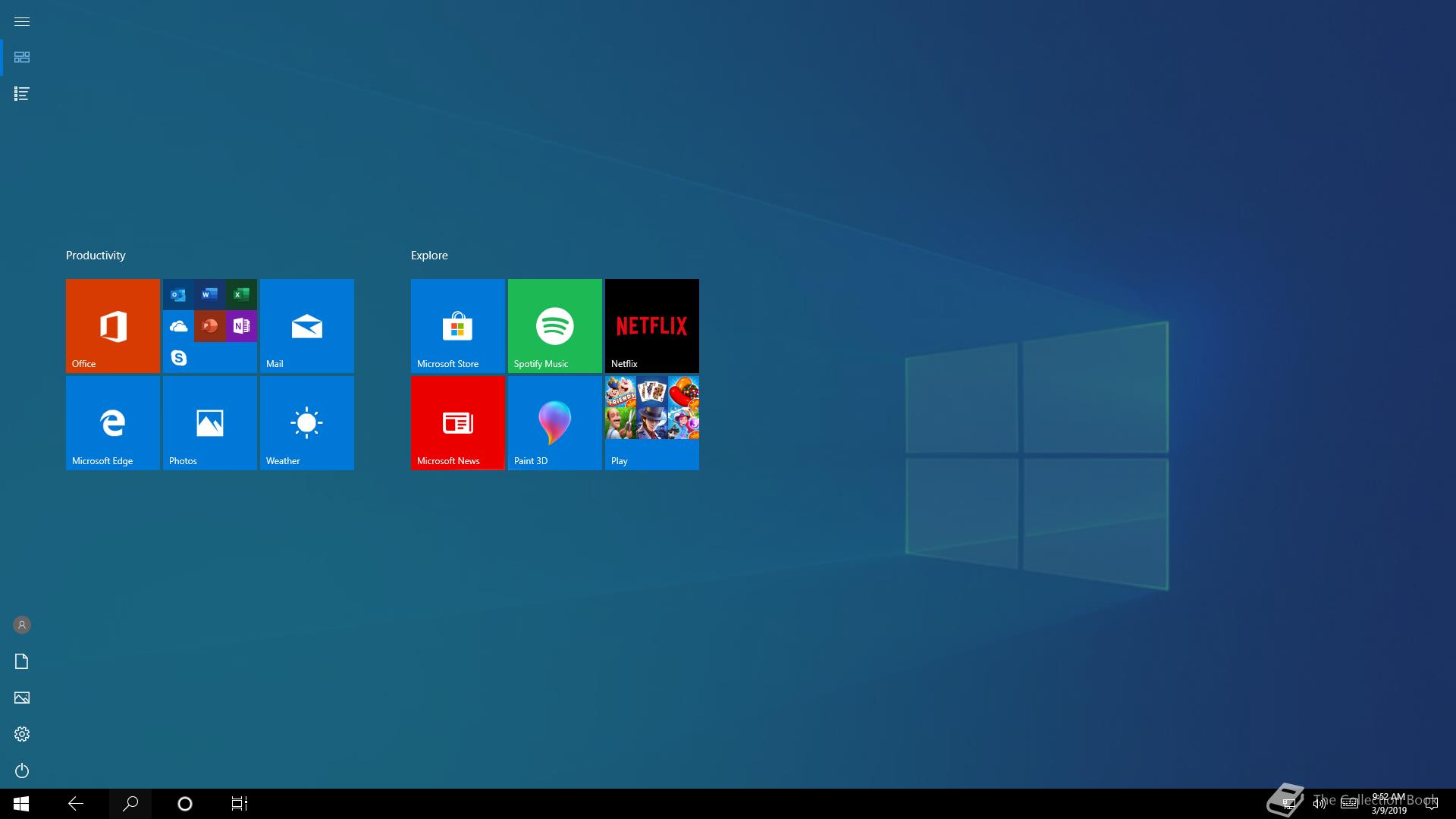Launch the Spotify Music tile
The image size is (1456, 819).
pos(555,326)
